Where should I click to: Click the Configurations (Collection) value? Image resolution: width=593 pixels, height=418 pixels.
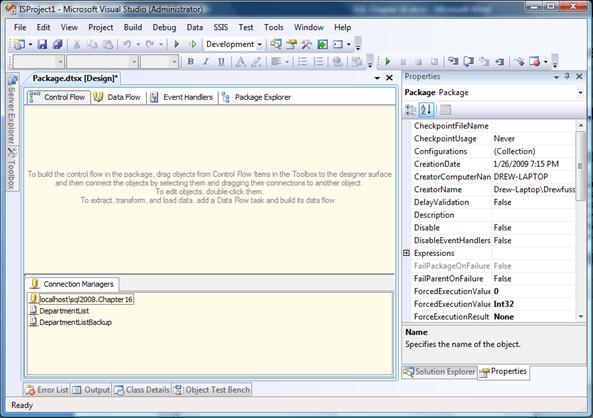tap(514, 151)
